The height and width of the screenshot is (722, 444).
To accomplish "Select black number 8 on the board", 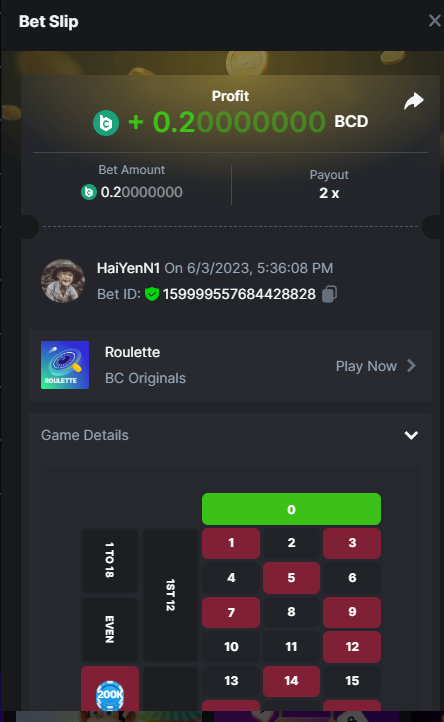I will 292,612.
